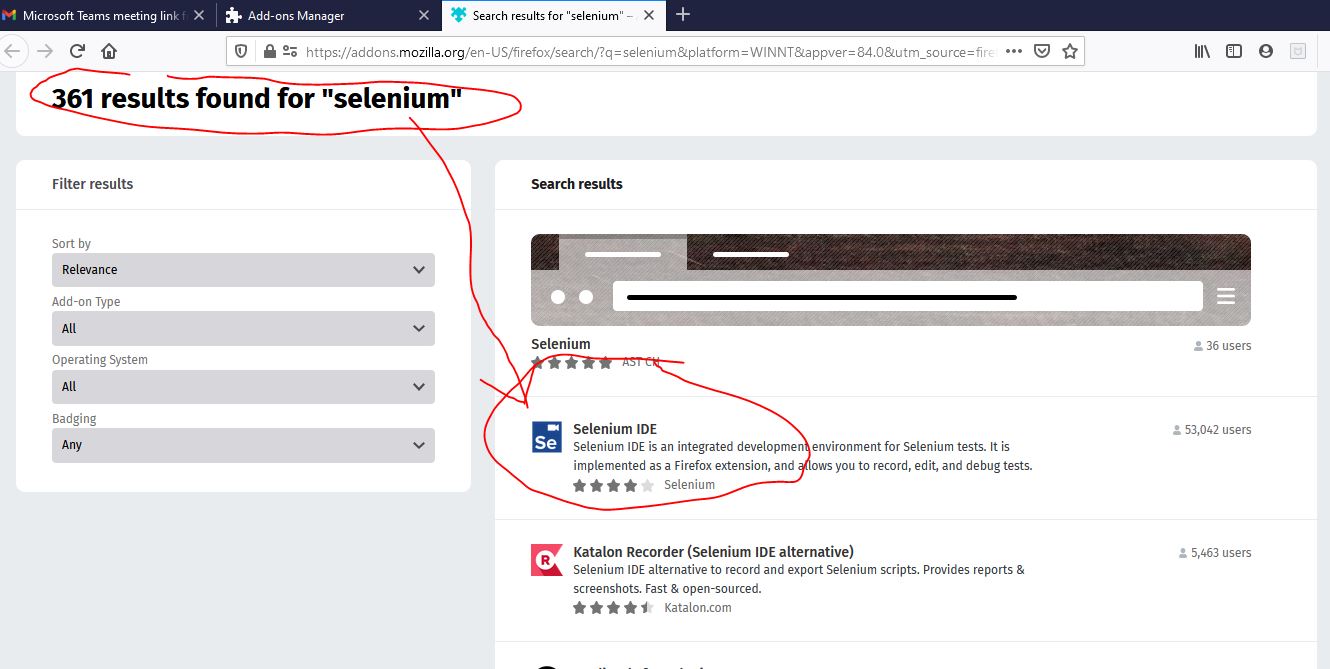Expand the Add-on Type dropdown

click(243, 328)
